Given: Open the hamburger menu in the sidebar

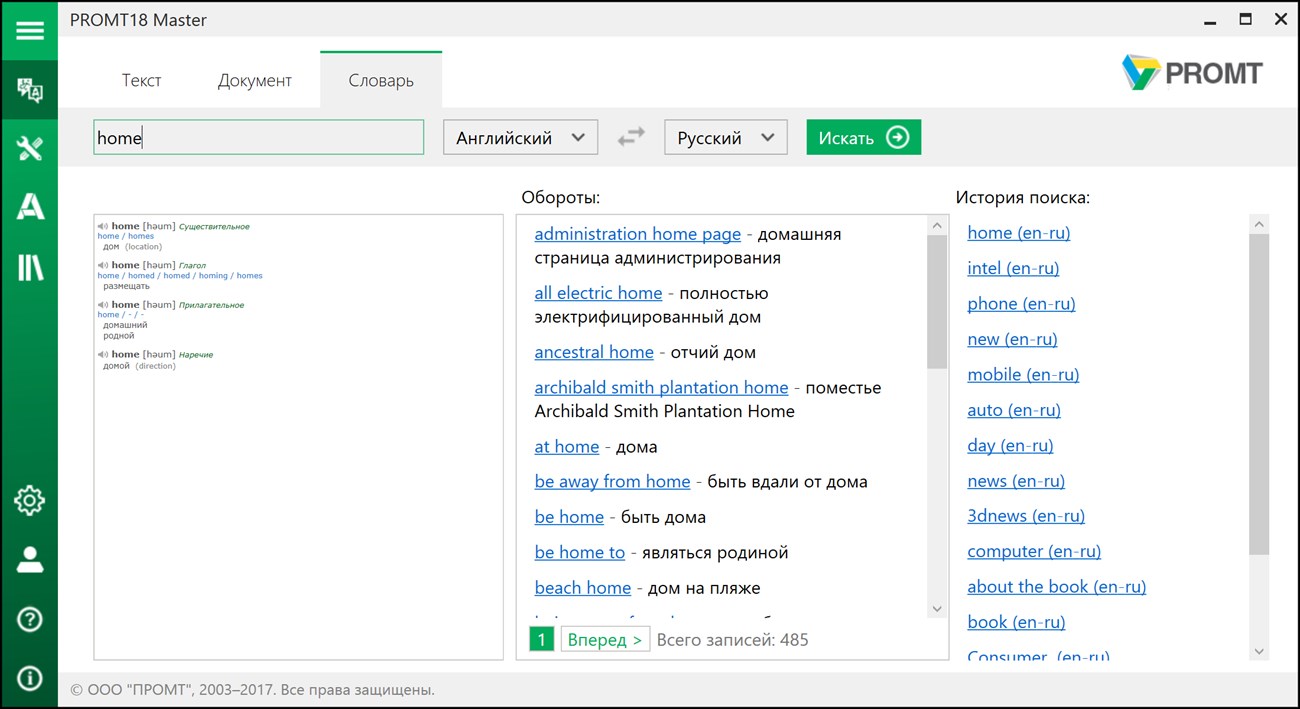Looking at the screenshot, I should 30,31.
